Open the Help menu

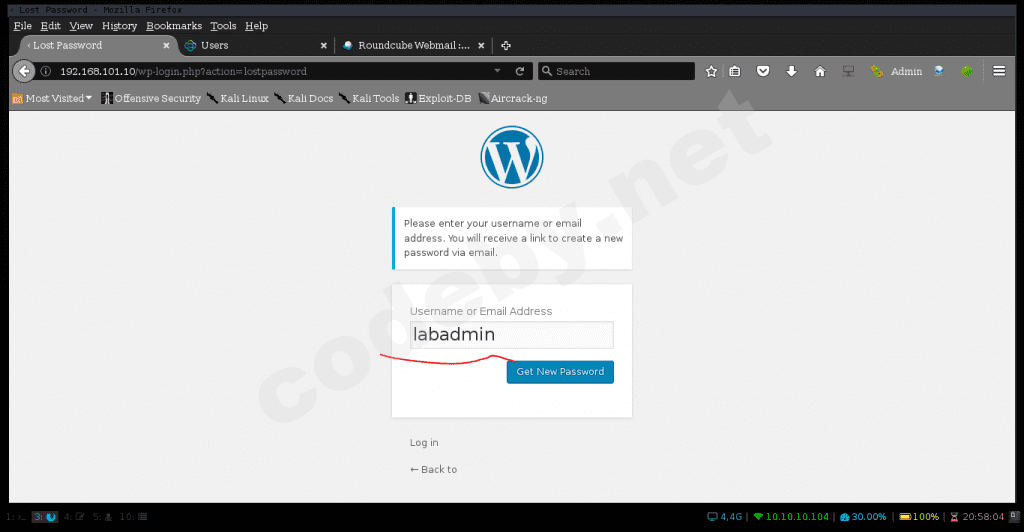(x=257, y=26)
